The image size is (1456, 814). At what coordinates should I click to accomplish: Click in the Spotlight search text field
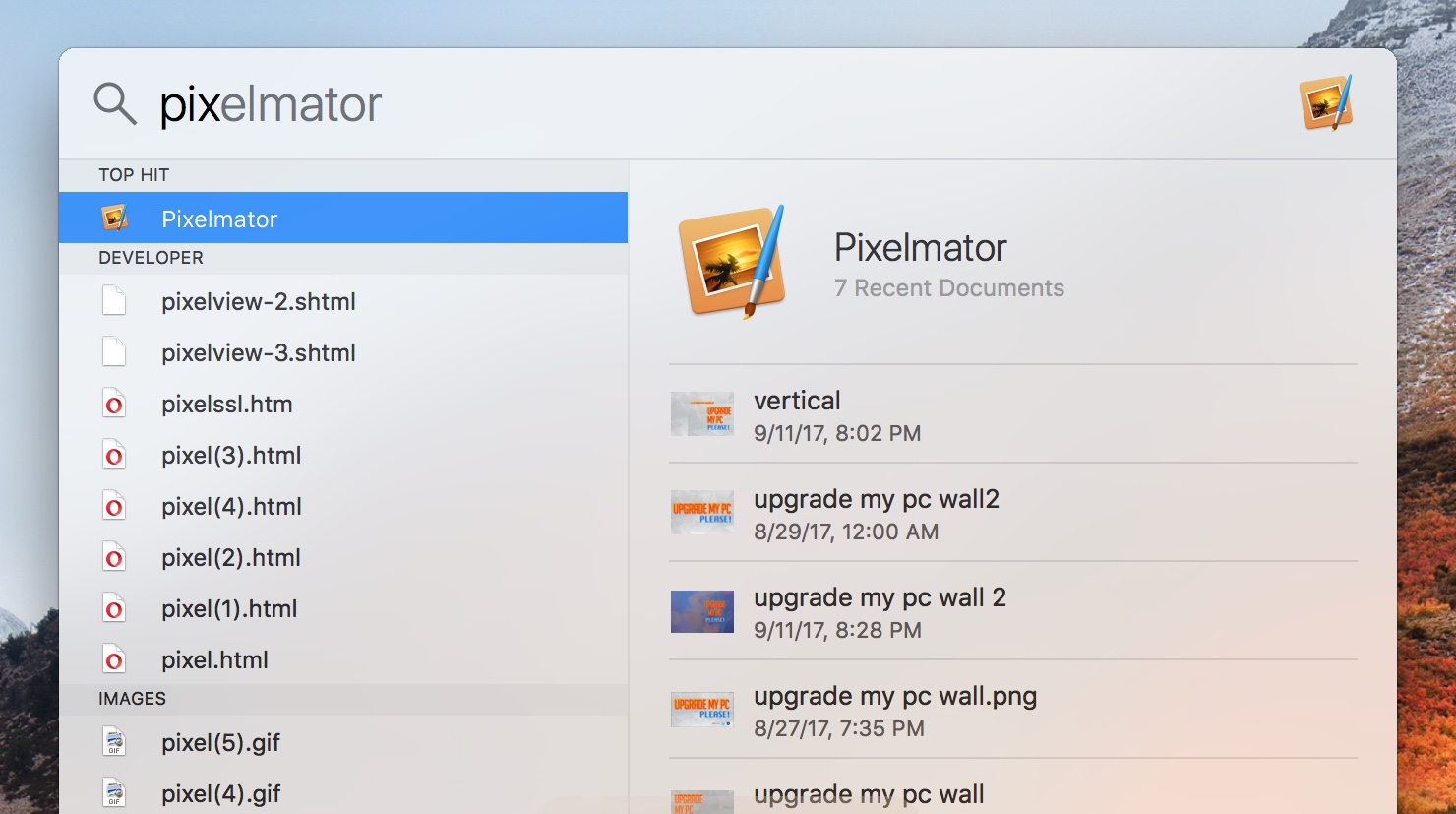tap(689, 104)
